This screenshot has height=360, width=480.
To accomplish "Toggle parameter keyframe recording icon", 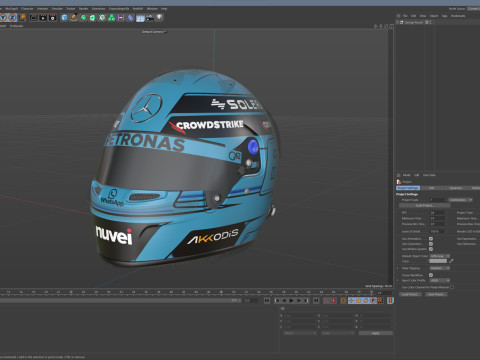I will (373, 301).
